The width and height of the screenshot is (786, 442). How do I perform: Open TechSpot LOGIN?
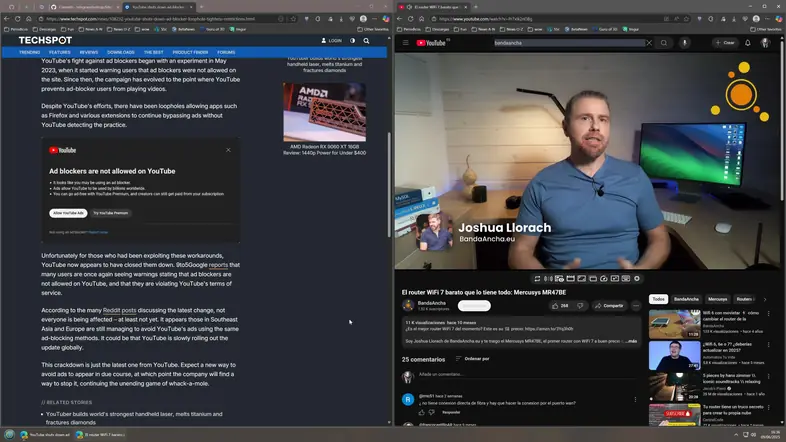point(331,41)
